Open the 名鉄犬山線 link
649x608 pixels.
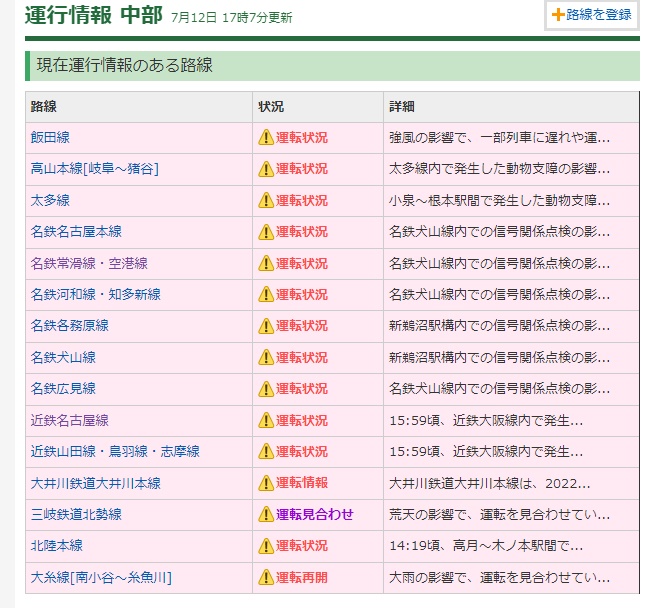tap(63, 357)
